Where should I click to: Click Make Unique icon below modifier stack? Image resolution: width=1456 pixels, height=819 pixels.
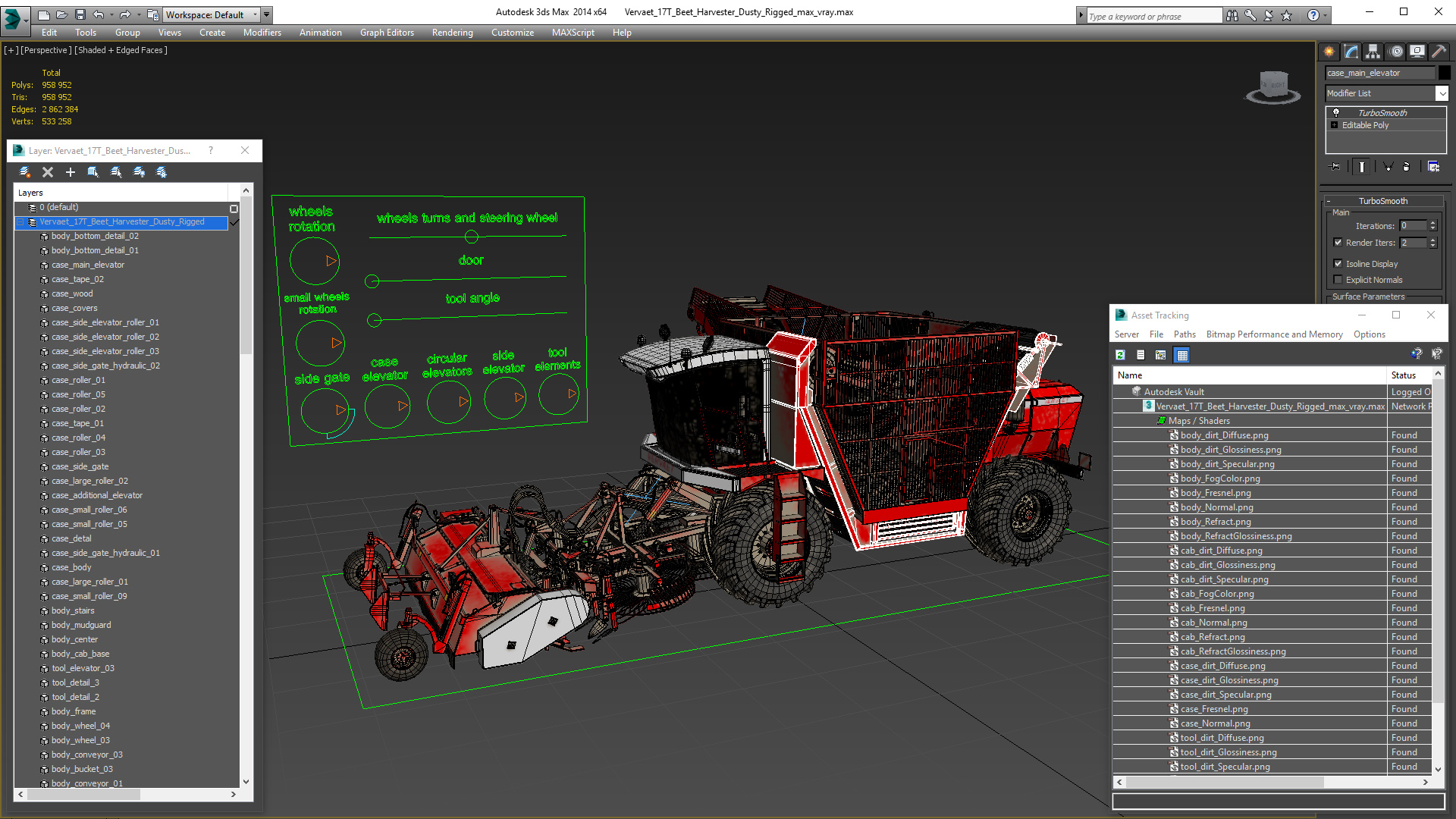coord(1388,167)
